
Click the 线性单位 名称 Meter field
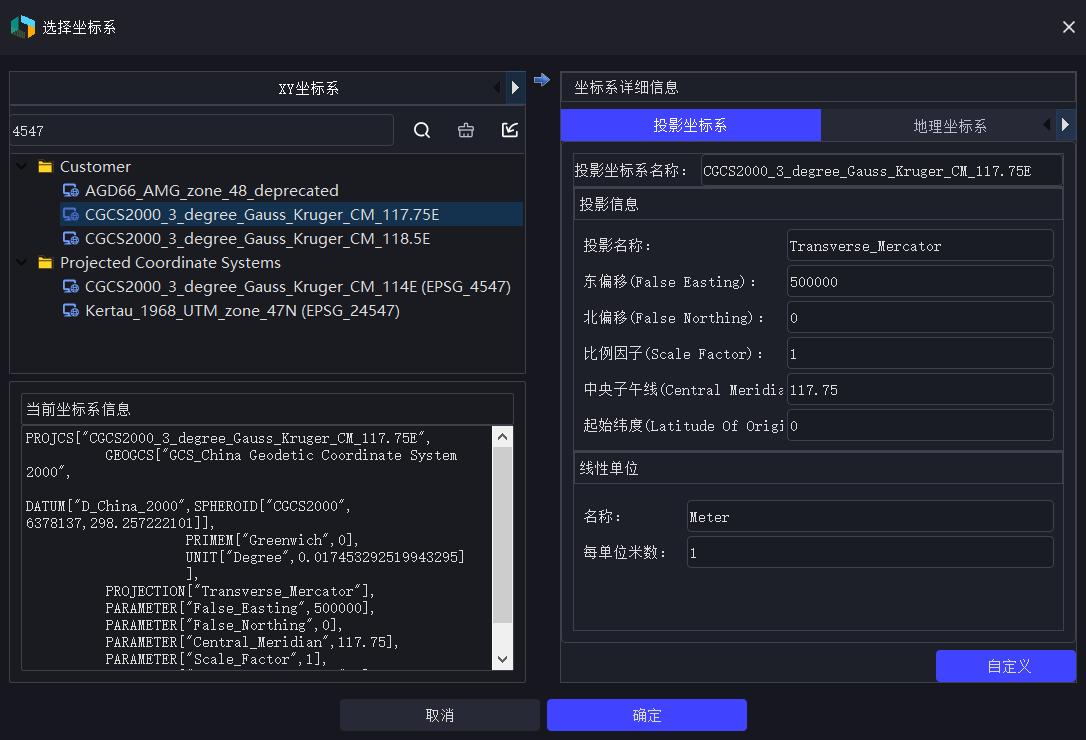click(870, 517)
